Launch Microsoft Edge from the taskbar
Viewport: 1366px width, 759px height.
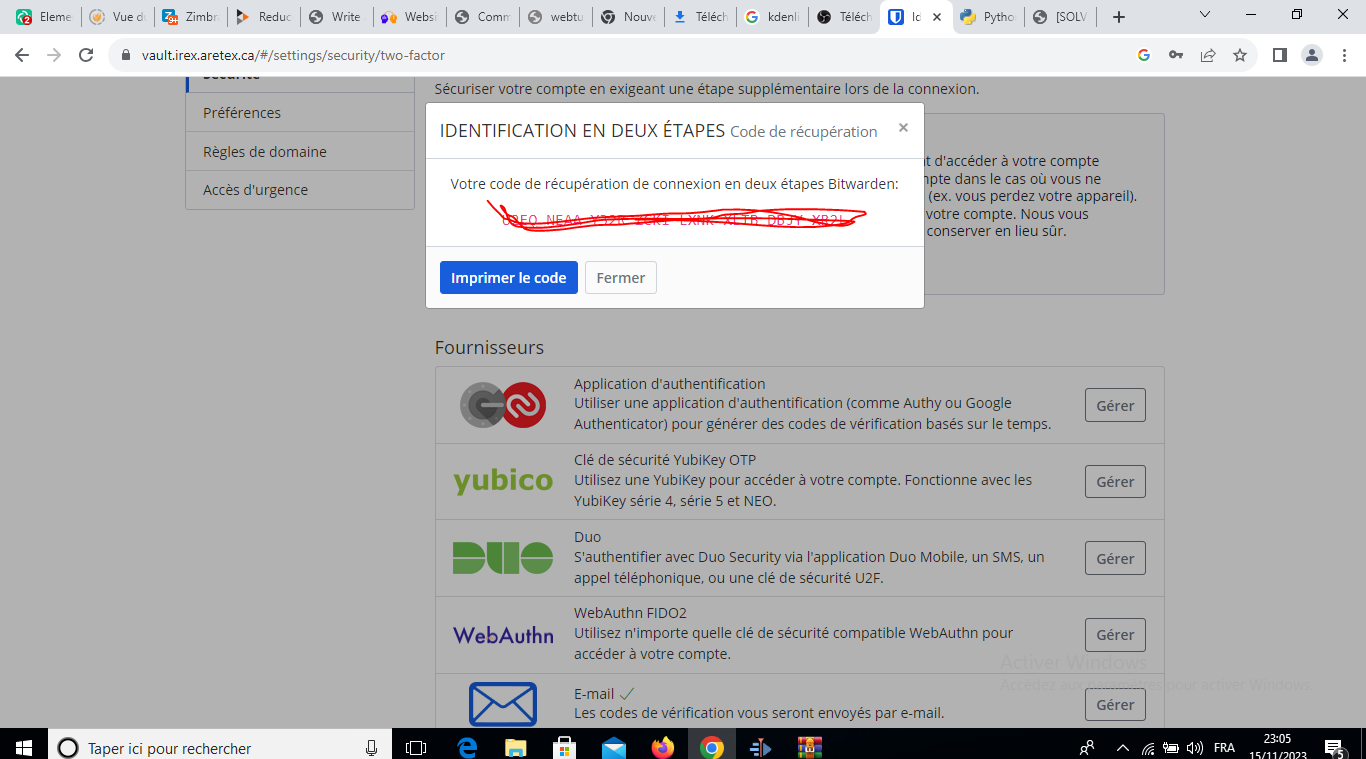(x=467, y=747)
